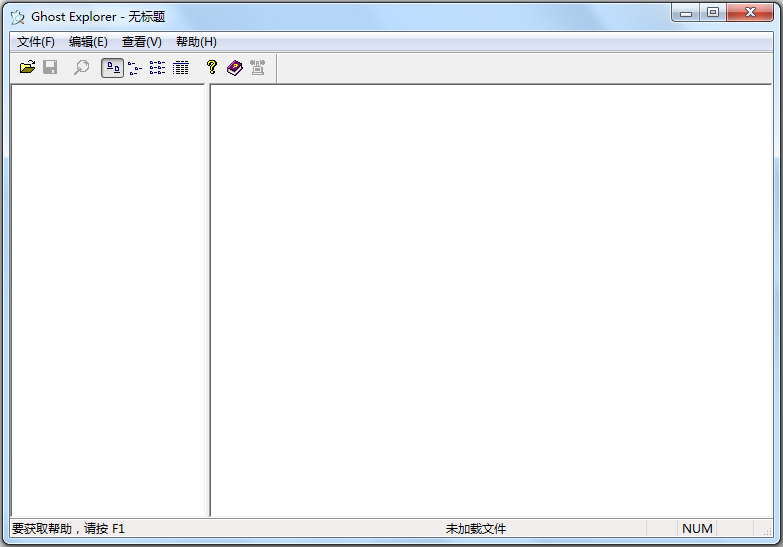Open the 帮助(H) menu
783x547 pixels.
196,42
